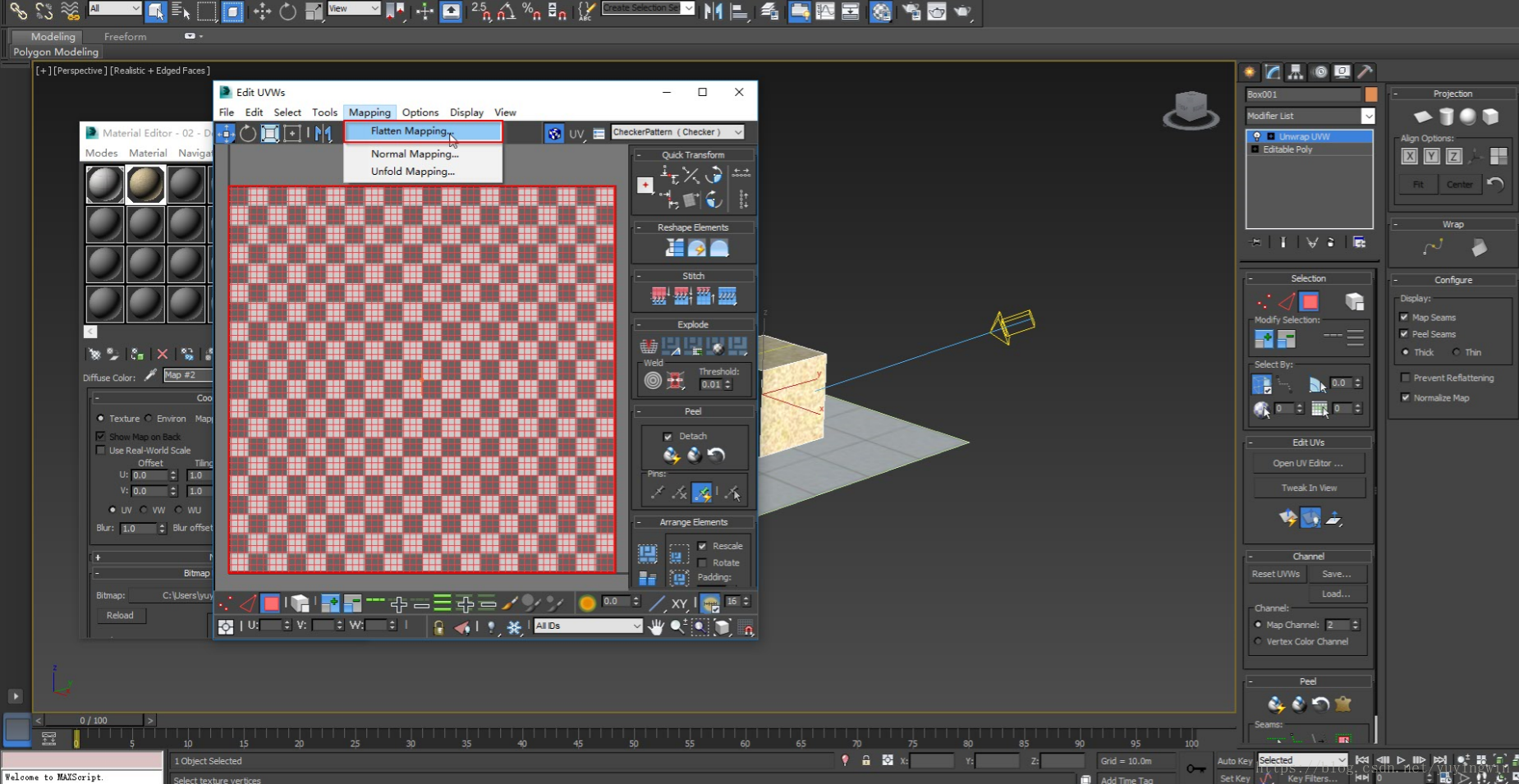Click the Box001 object color swatch
This screenshot has width=1519, height=784.
point(1370,94)
